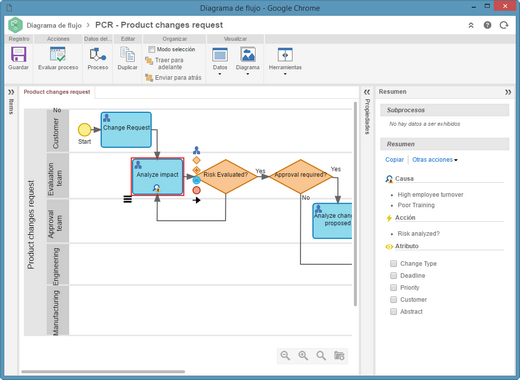Screen dimensions: 520x380
Task: Click the zoom in magnifier icon
Action: click(303, 356)
